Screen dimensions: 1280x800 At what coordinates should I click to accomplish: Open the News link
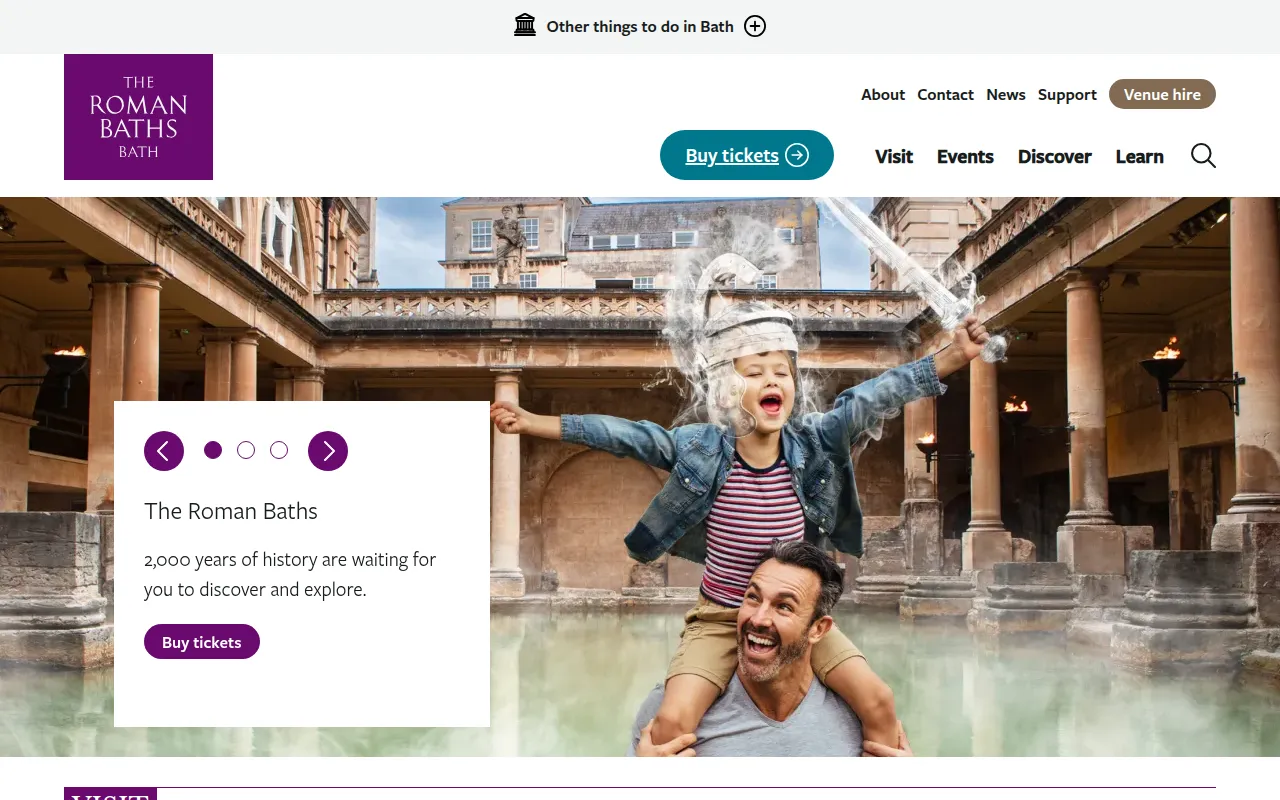point(1006,94)
